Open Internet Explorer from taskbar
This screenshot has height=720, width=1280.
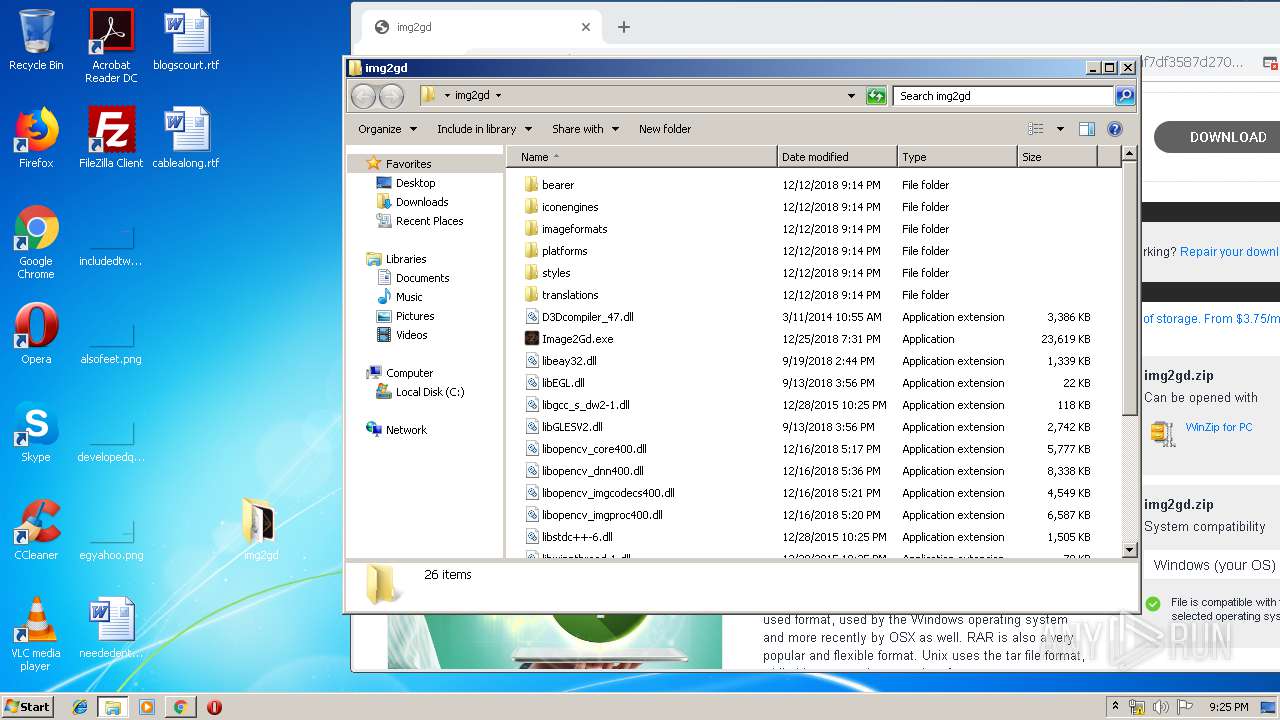[80, 707]
